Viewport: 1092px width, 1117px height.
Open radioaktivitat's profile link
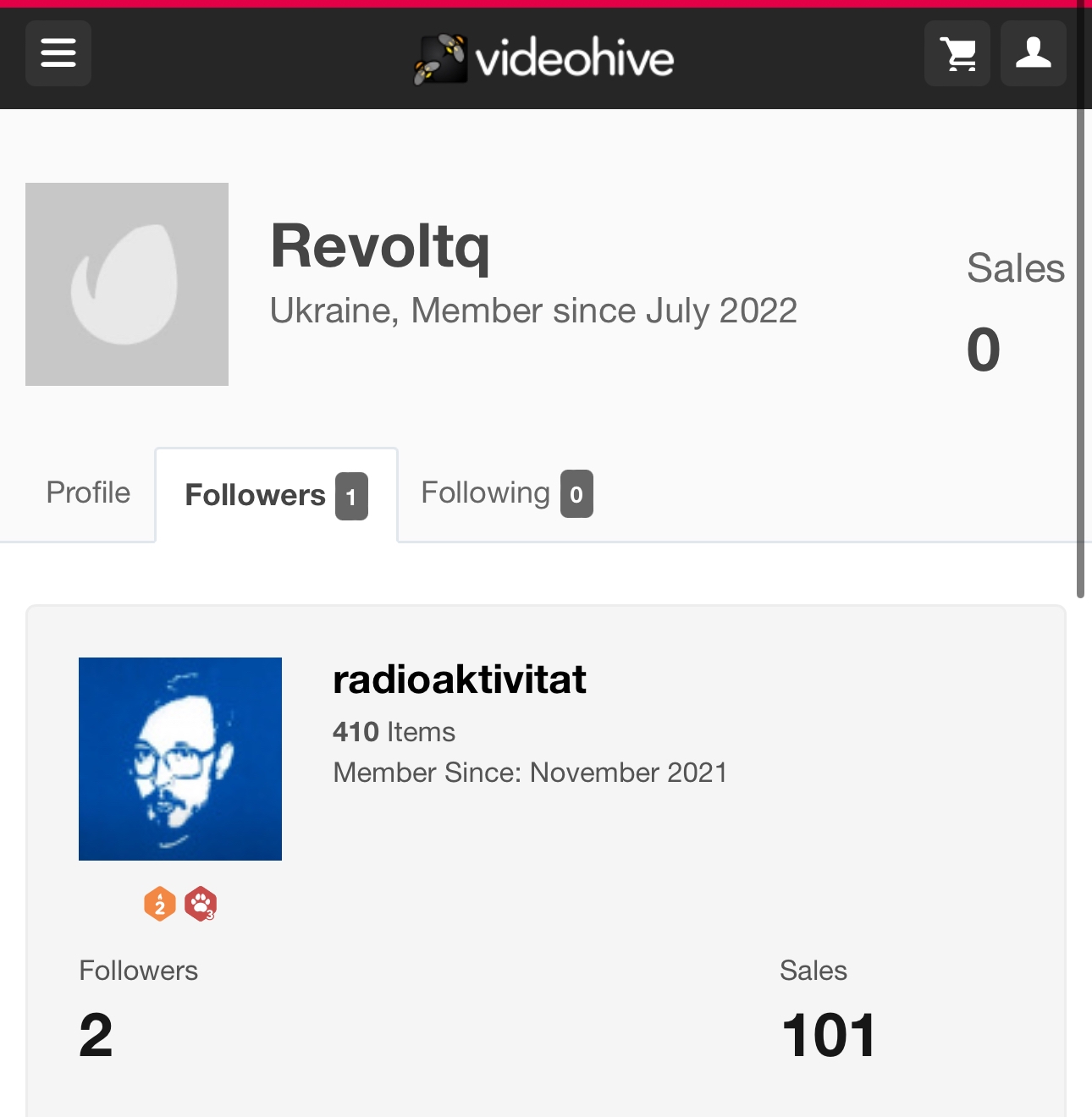[459, 680]
